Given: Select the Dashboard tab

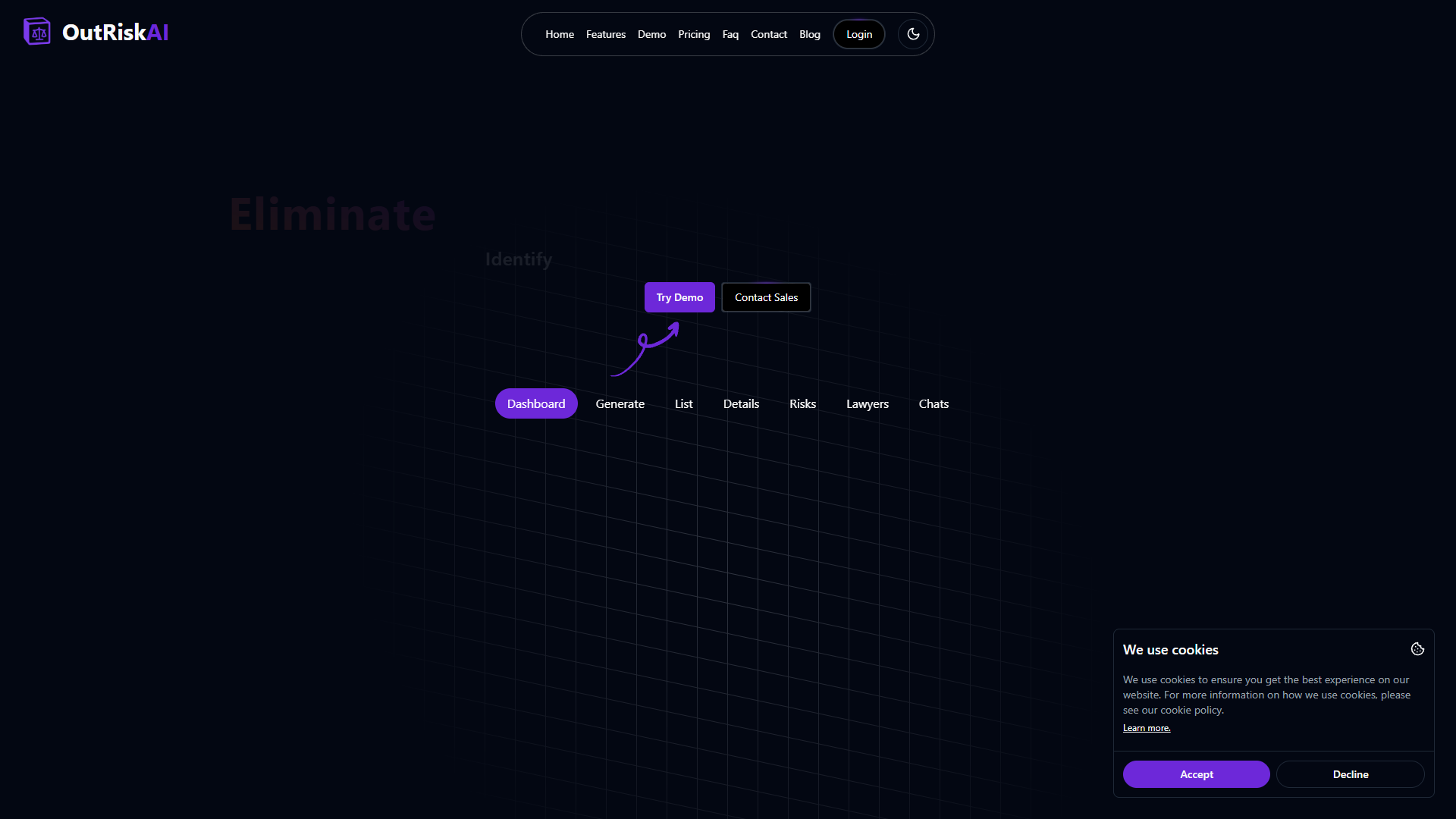Looking at the screenshot, I should click(536, 403).
